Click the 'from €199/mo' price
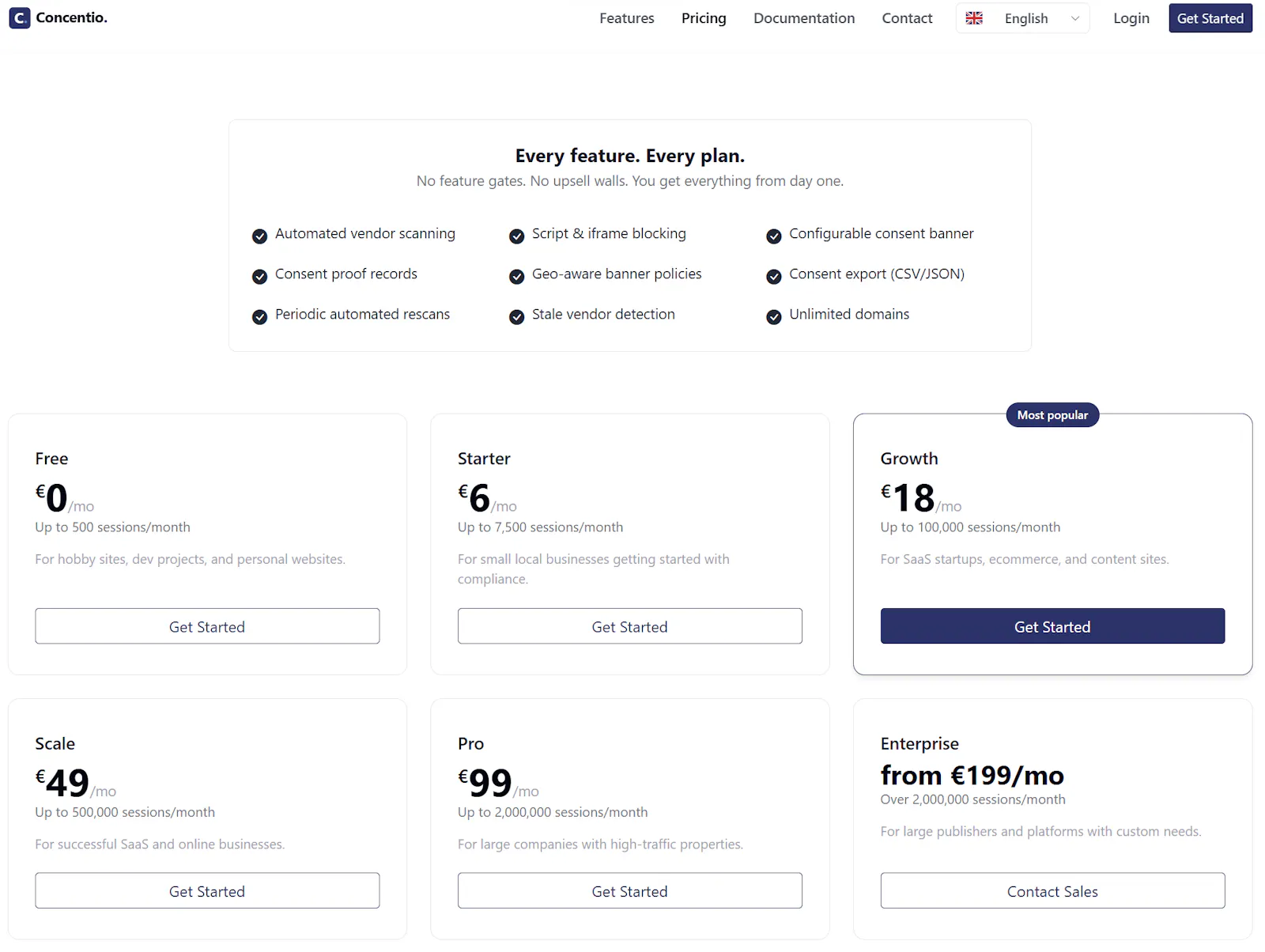1265x952 pixels. (x=972, y=775)
